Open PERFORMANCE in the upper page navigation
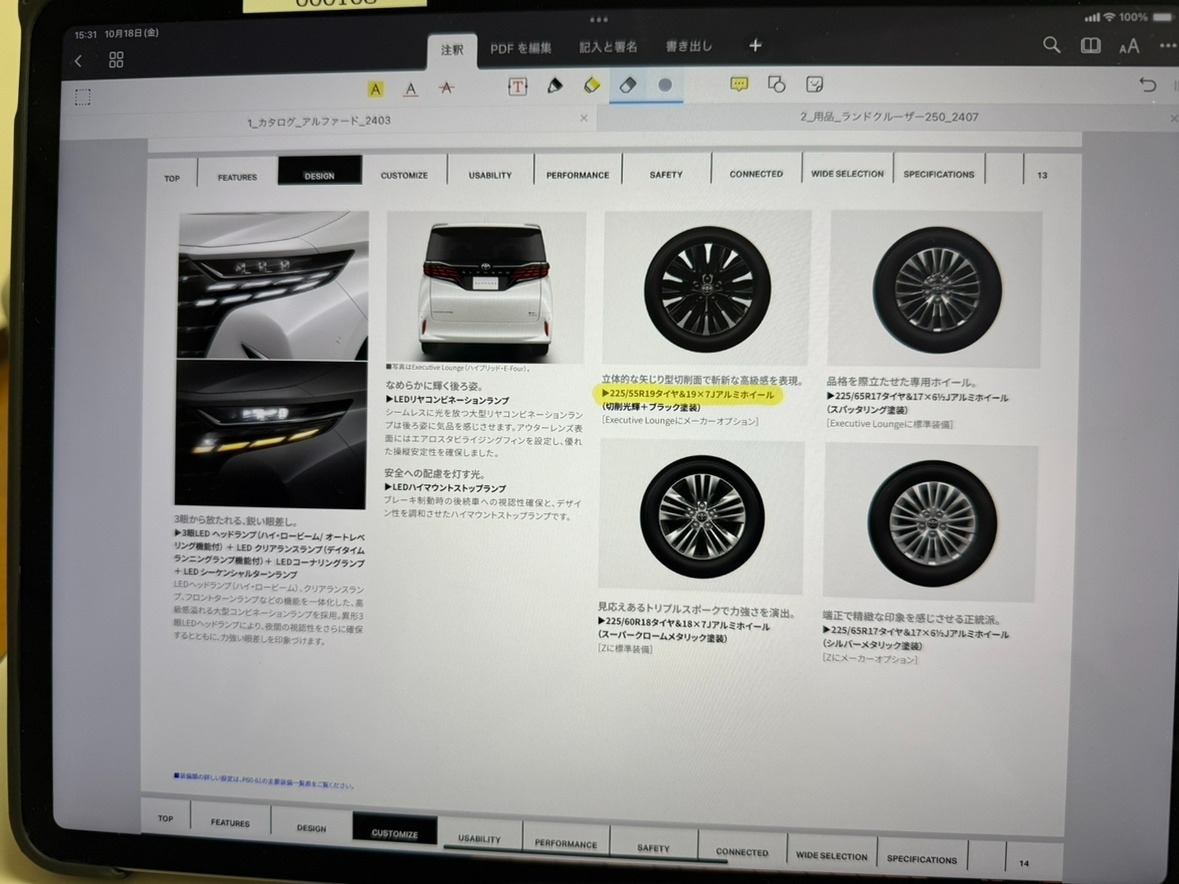Viewport: 1179px width, 884px height. click(577, 174)
